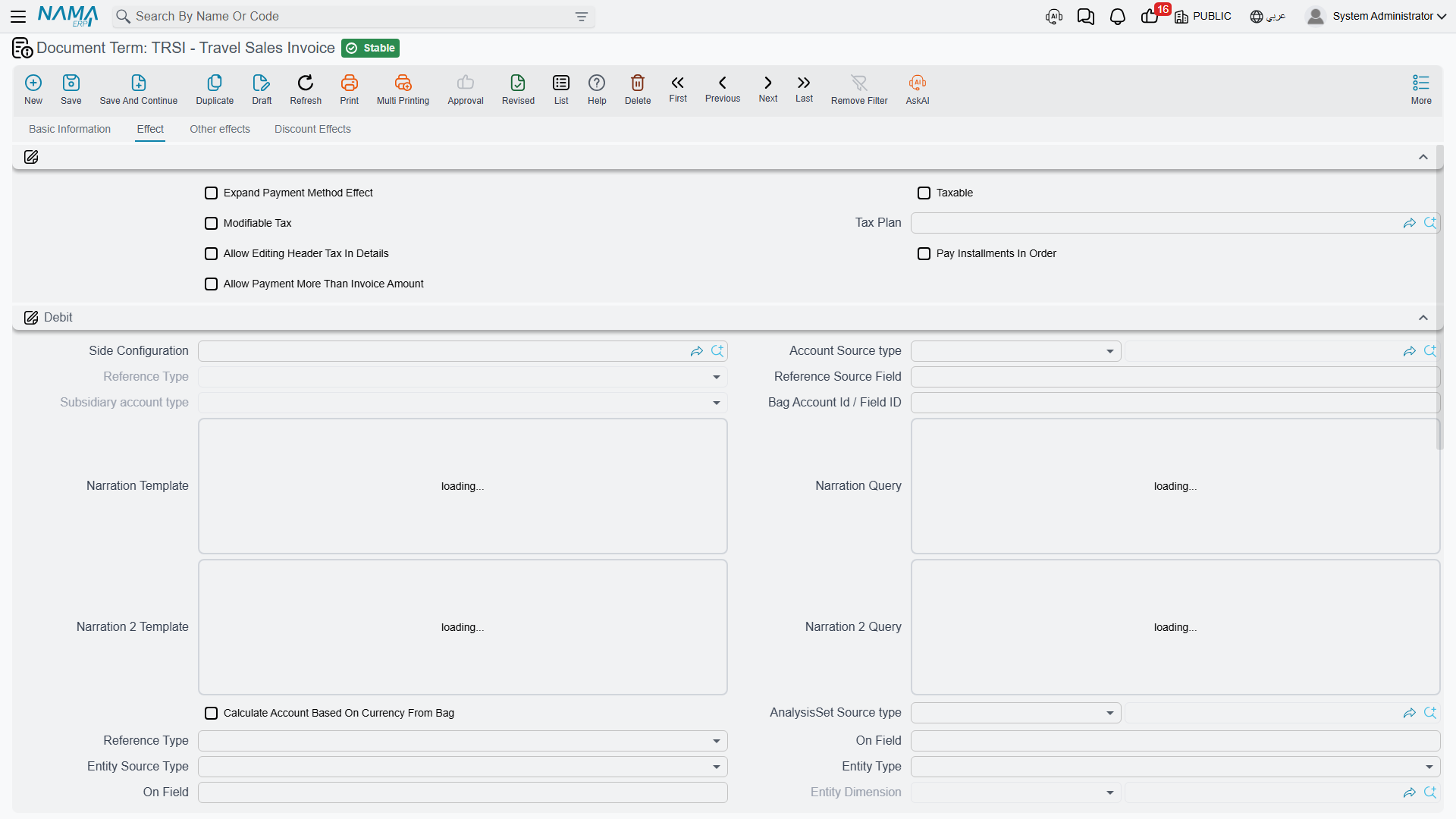Image resolution: width=1456 pixels, height=819 pixels.
Task: Switch to Other effects tab
Action: 220,129
